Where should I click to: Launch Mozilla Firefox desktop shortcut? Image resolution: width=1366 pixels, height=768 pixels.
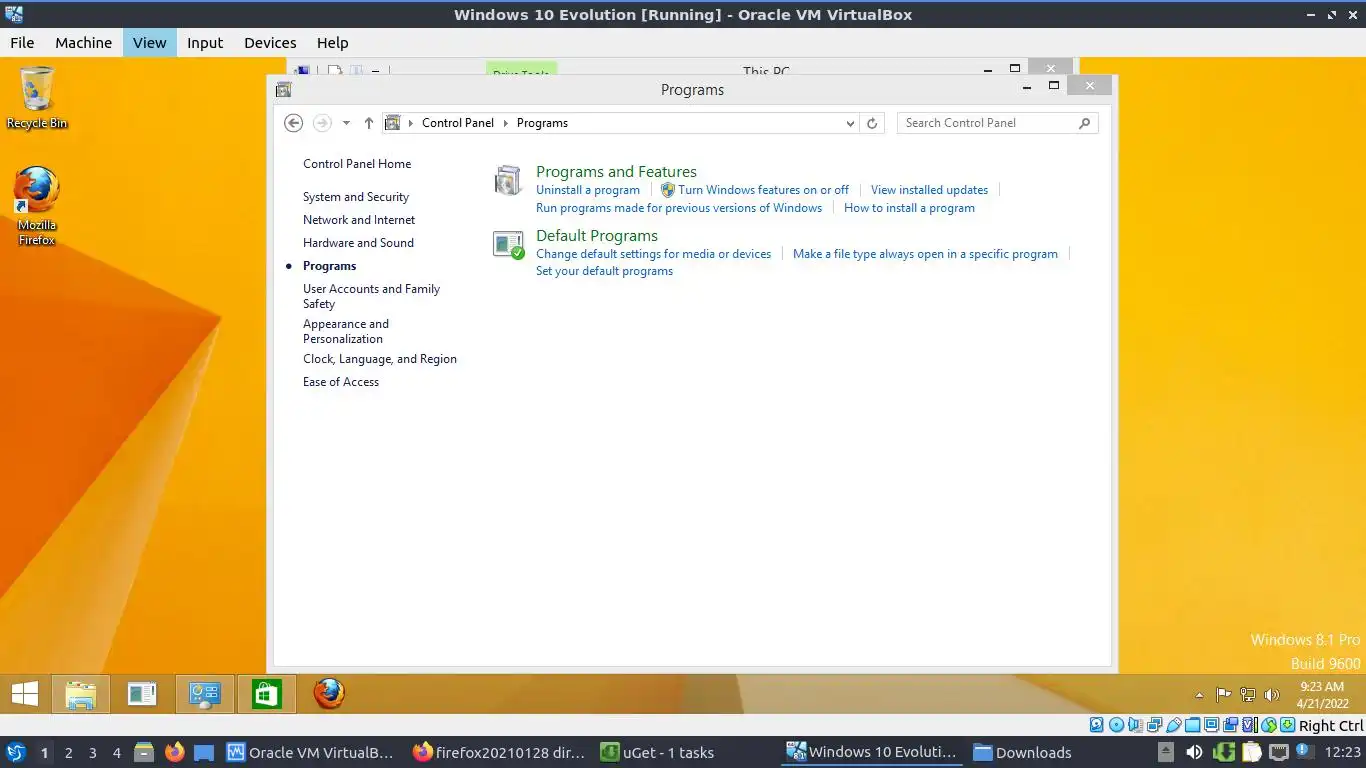[37, 206]
